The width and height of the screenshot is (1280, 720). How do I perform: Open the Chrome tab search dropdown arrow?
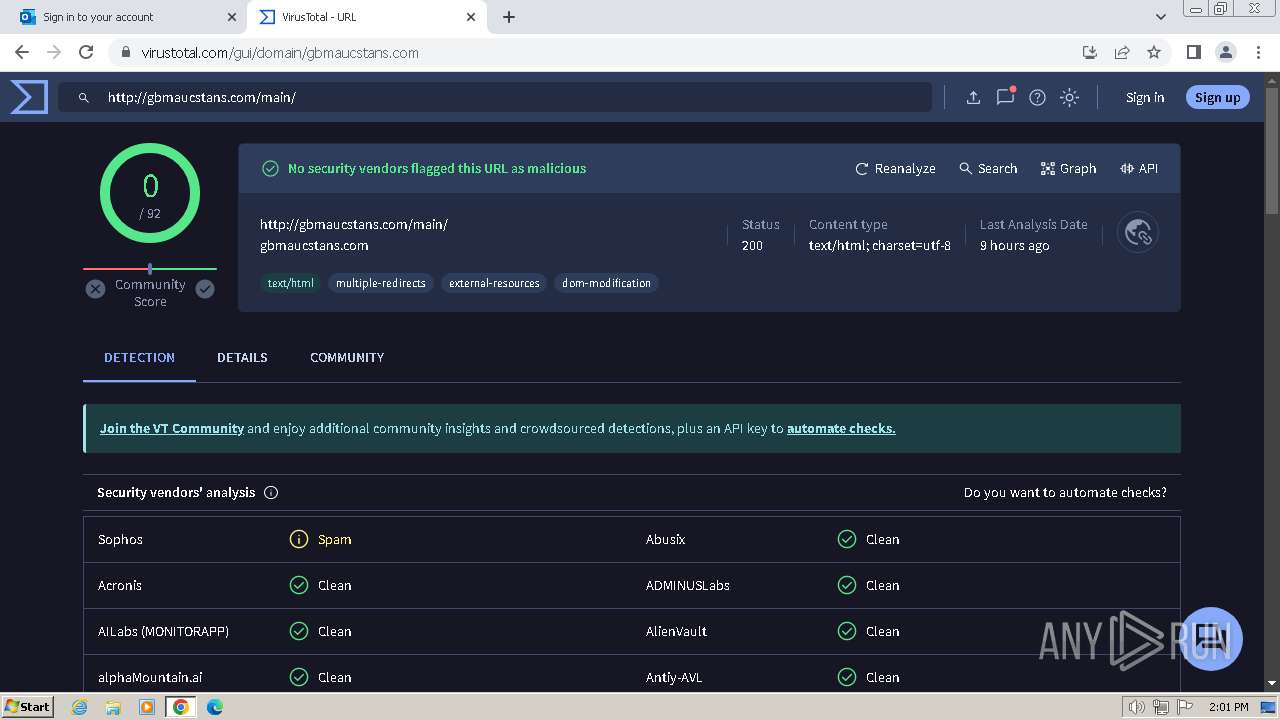coord(1160,17)
